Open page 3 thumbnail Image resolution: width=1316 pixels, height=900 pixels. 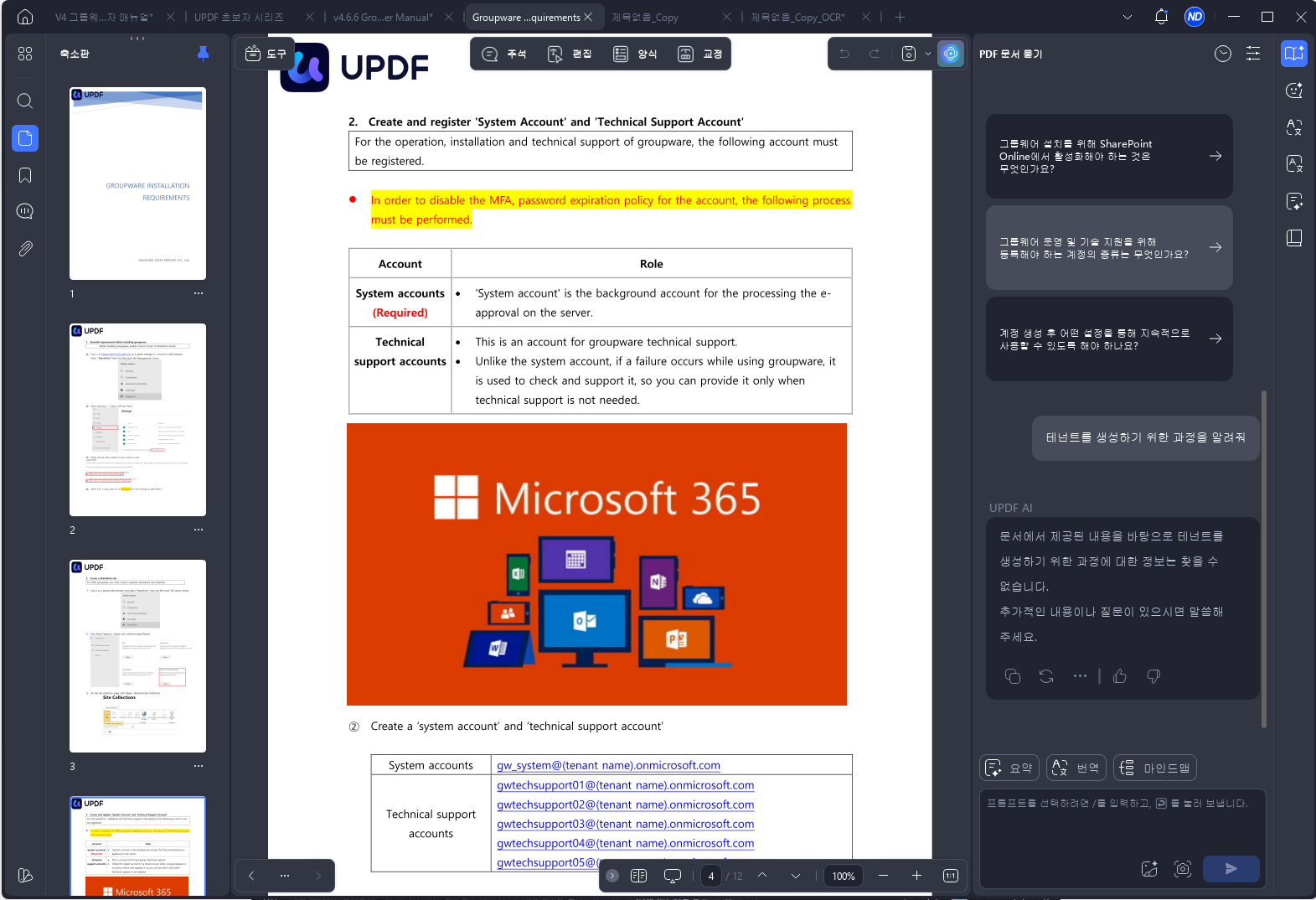coord(137,656)
